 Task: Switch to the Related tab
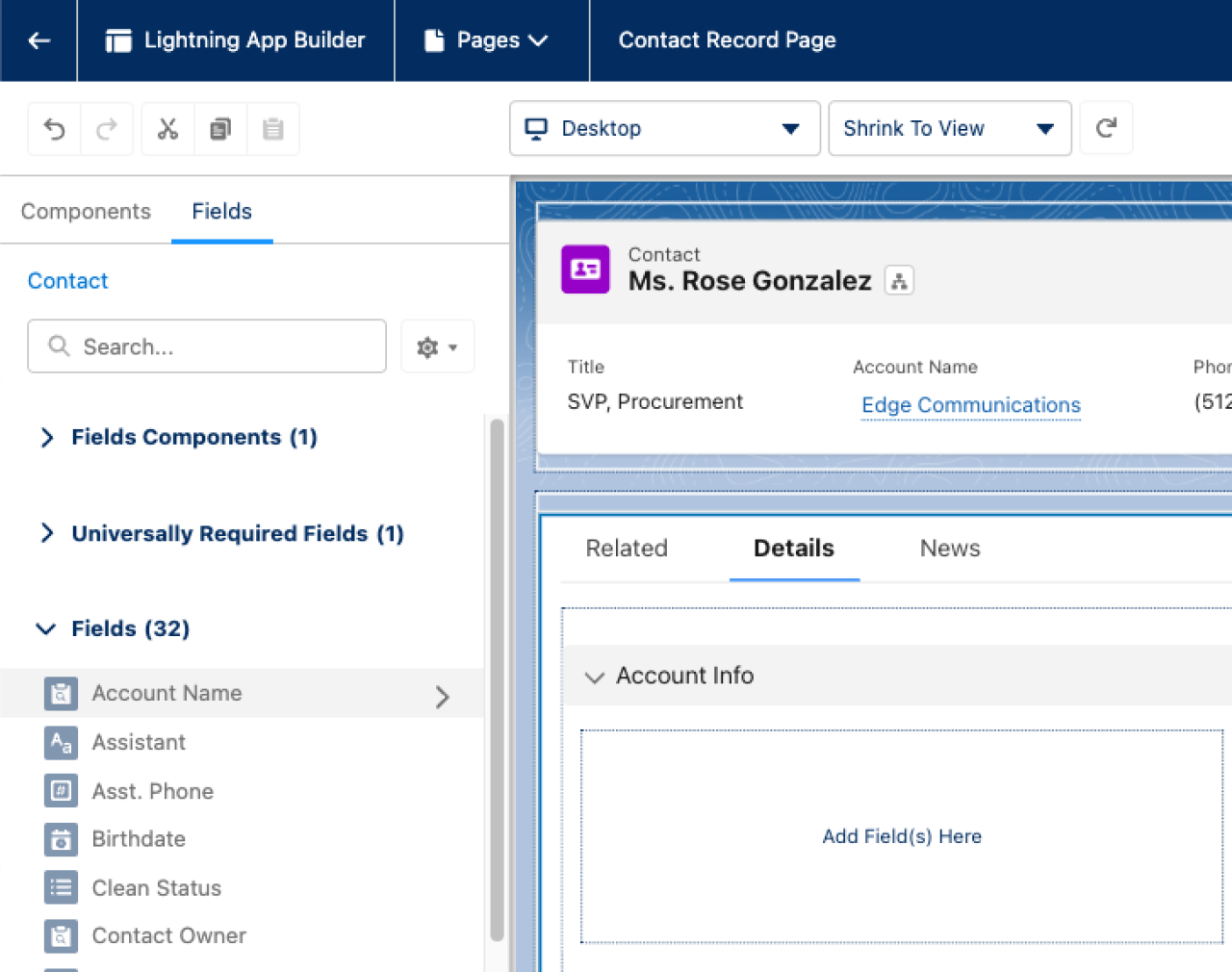point(627,549)
